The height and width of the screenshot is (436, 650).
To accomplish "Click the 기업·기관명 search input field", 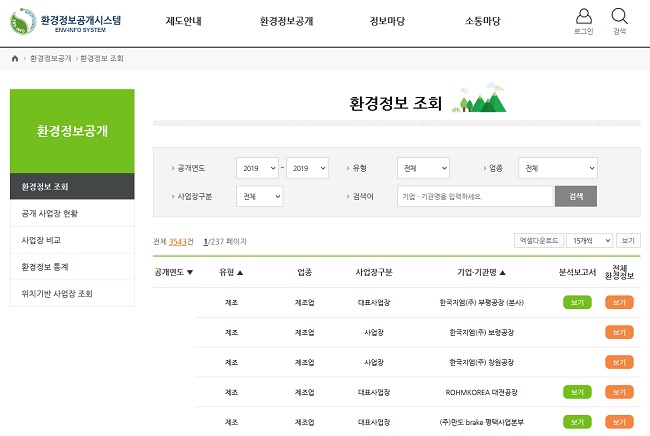I will pyautogui.click(x=474, y=196).
